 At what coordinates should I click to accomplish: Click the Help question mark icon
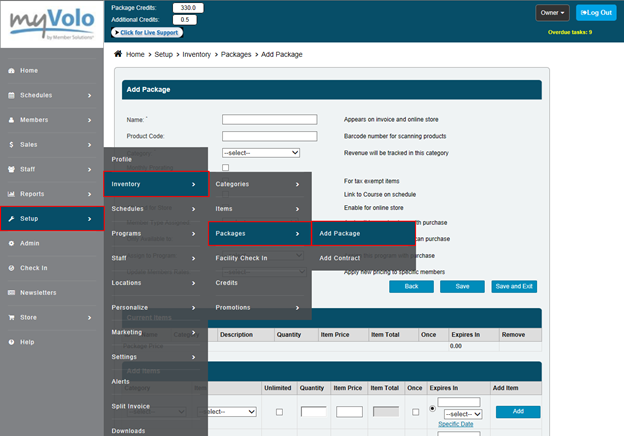tap(10, 342)
